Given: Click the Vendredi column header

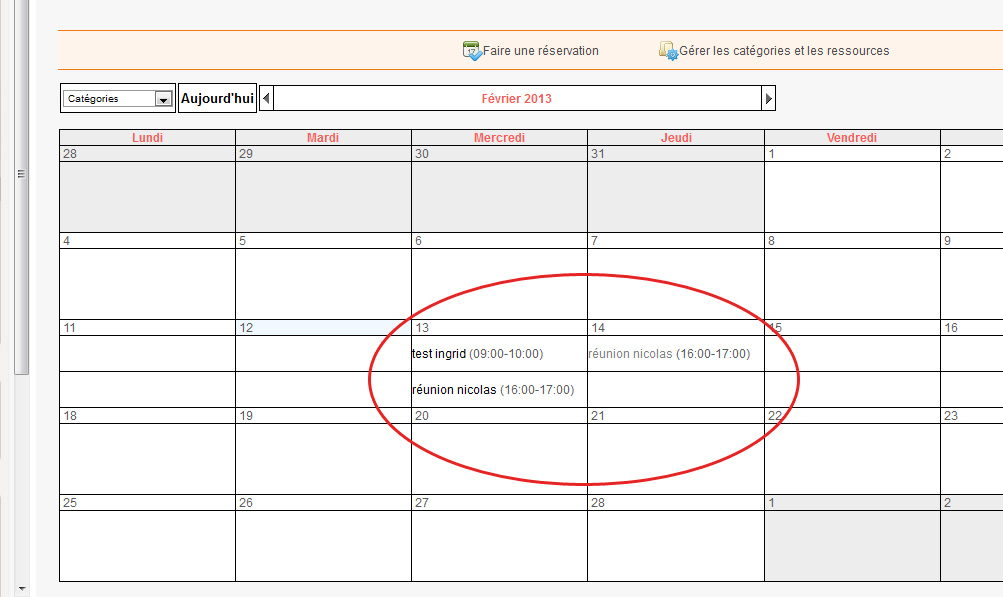Looking at the screenshot, I should point(852,138).
